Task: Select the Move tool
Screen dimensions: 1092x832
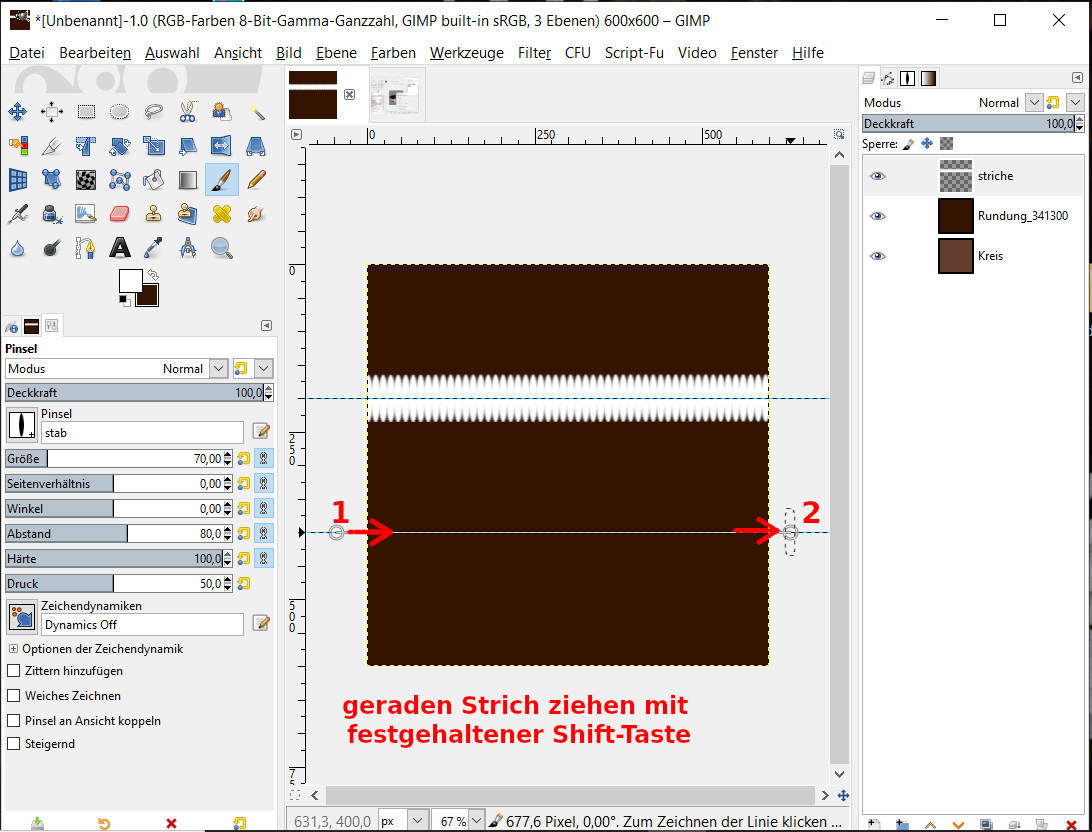Action: coord(17,111)
